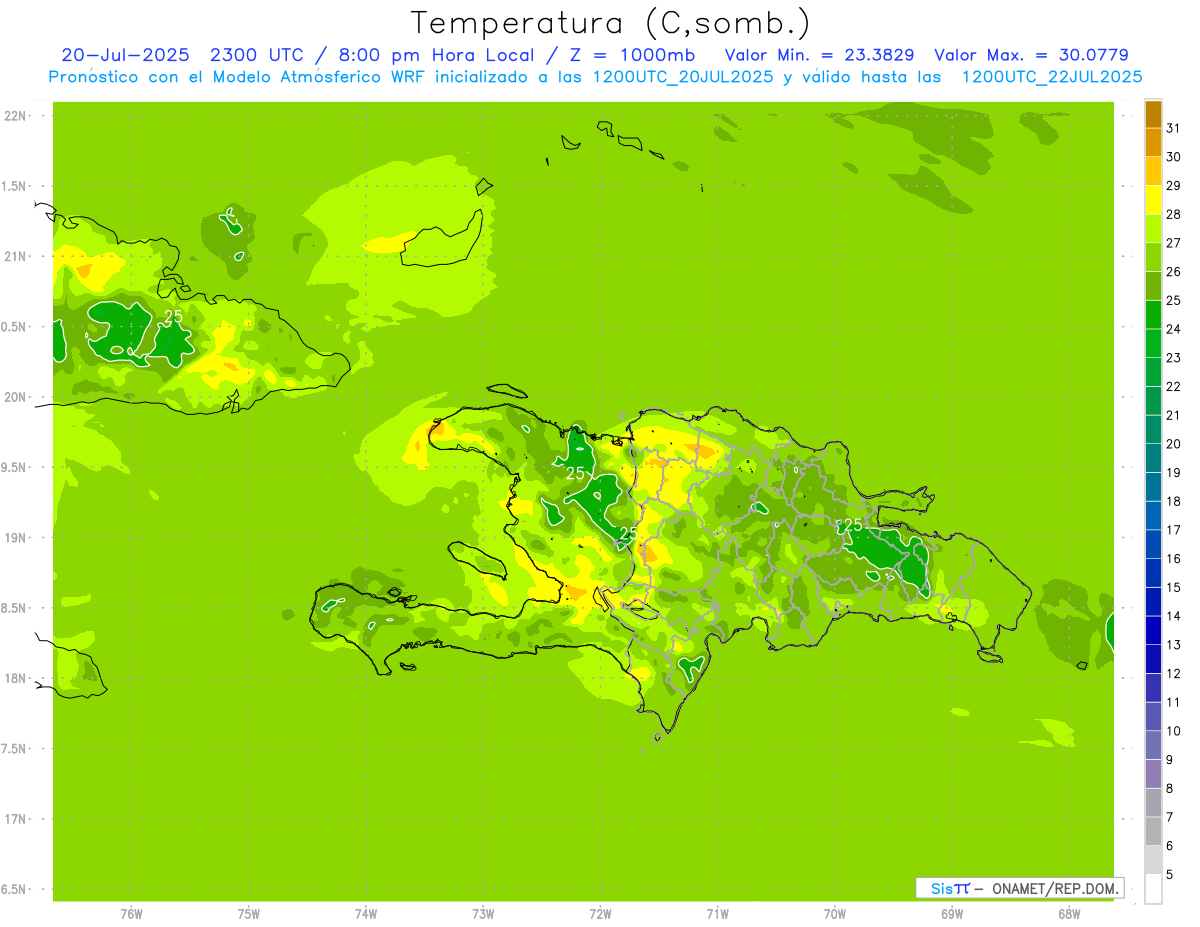
Task: Click the "25" contour label over eastern Cuba
Action: (174, 316)
